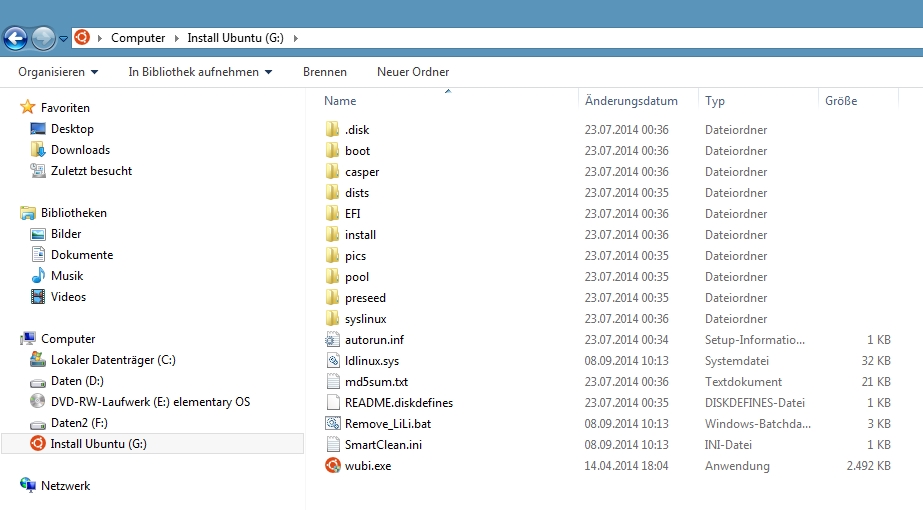
Task: Select the EFI folder icon
Action: pyautogui.click(x=333, y=213)
